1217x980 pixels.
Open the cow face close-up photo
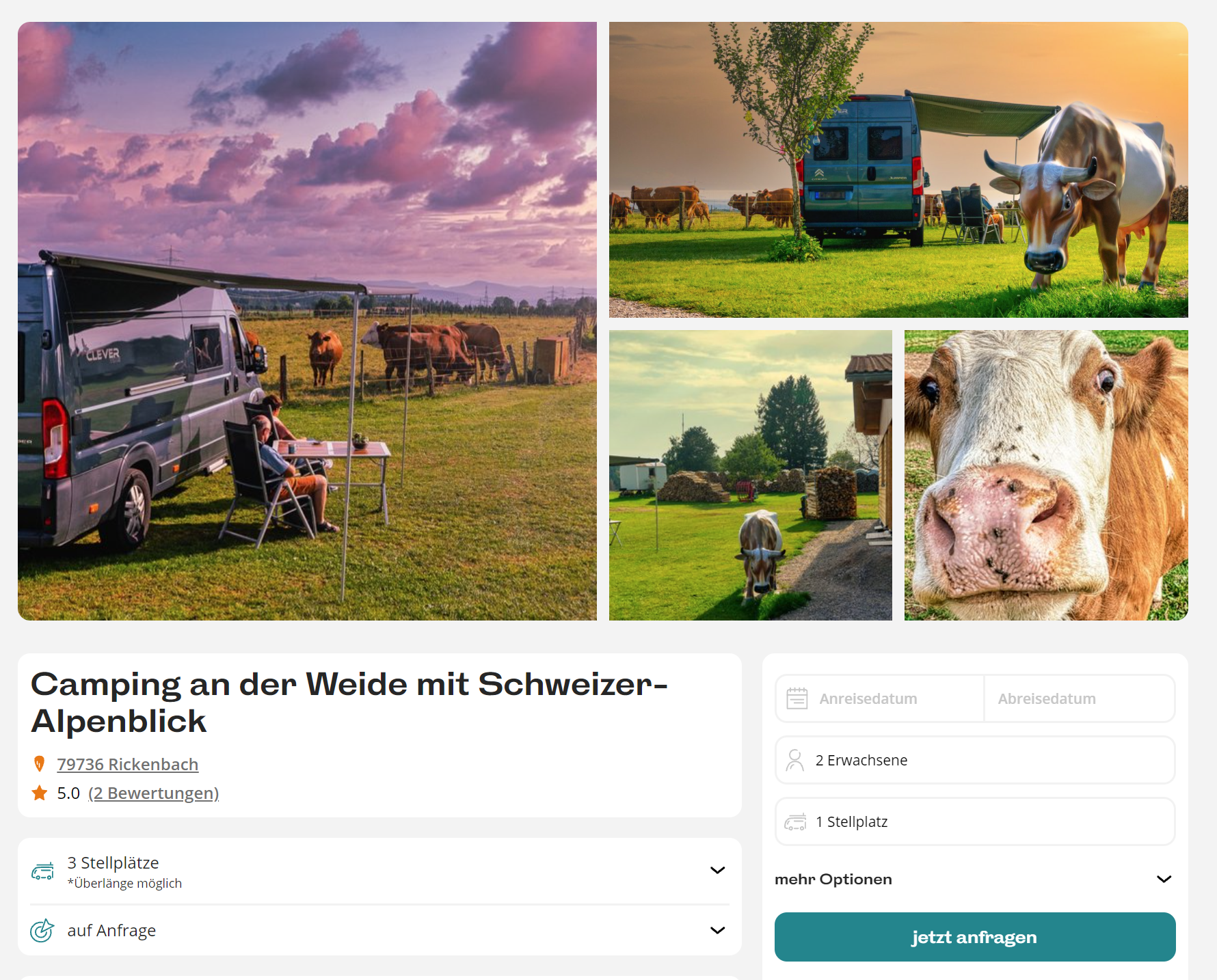click(x=1046, y=476)
